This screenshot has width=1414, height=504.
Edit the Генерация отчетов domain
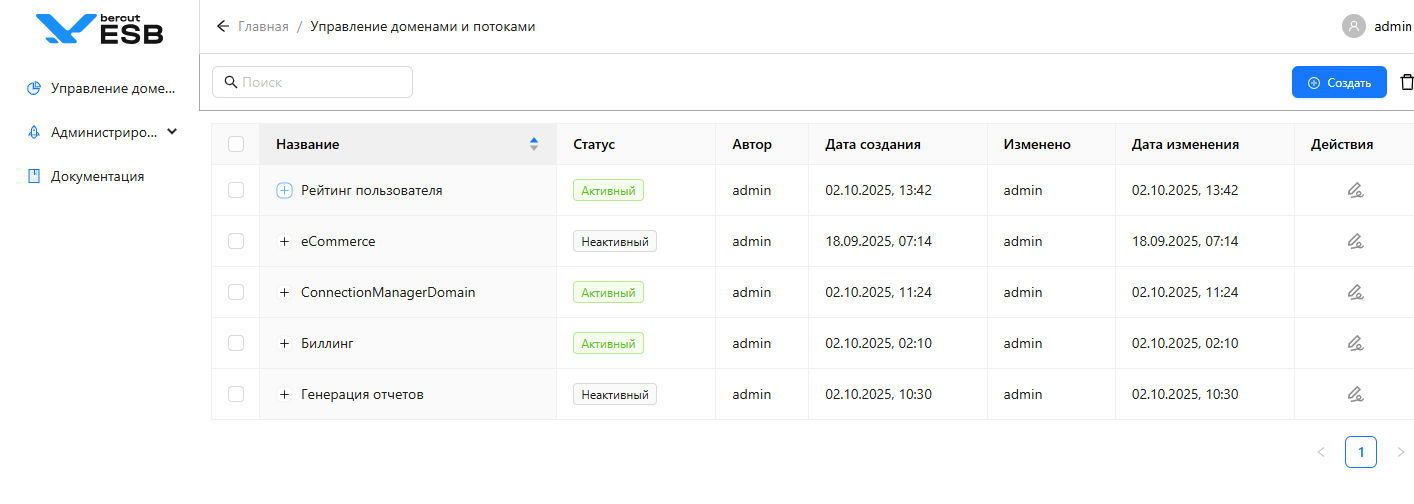(x=1355, y=394)
